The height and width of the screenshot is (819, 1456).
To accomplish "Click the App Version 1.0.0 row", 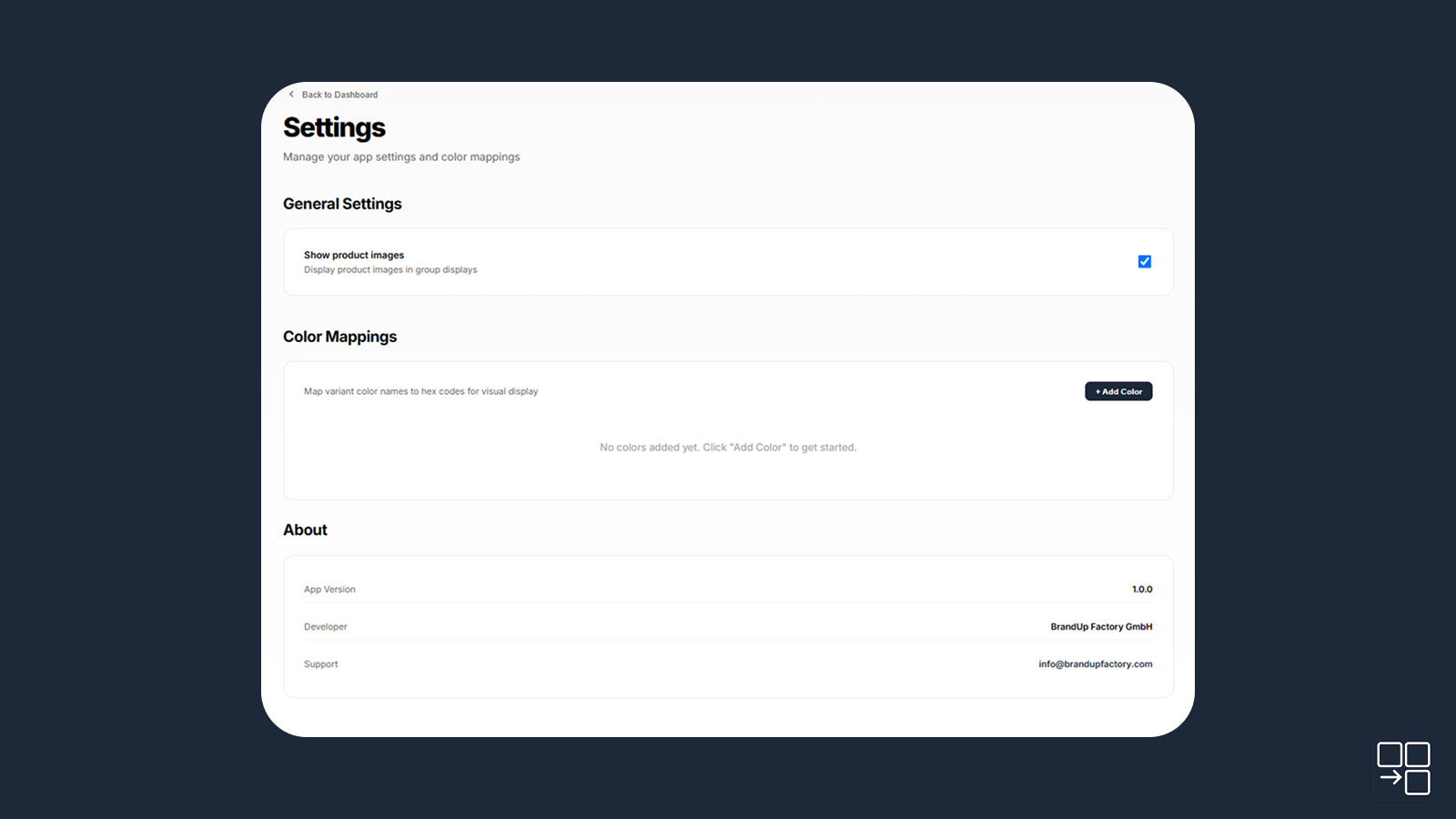I will pyautogui.click(x=727, y=589).
